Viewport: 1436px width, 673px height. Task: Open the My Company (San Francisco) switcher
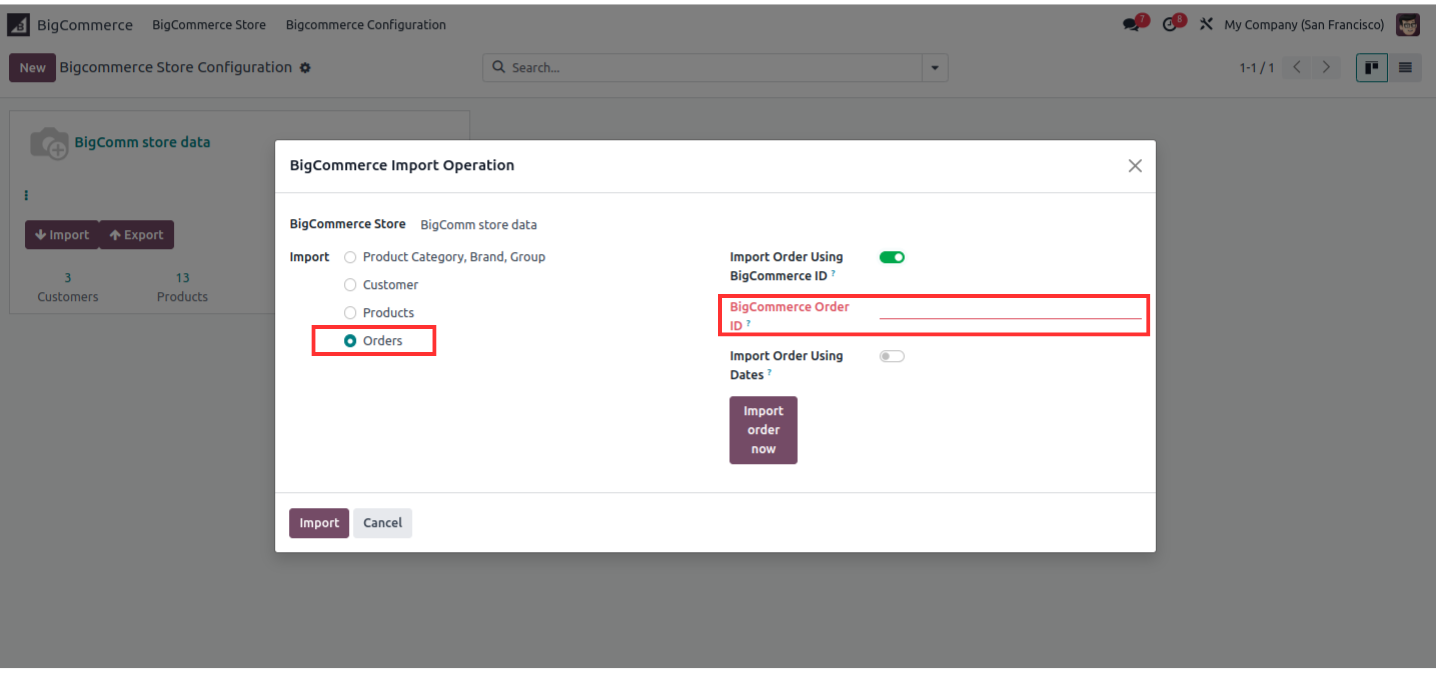point(1304,25)
